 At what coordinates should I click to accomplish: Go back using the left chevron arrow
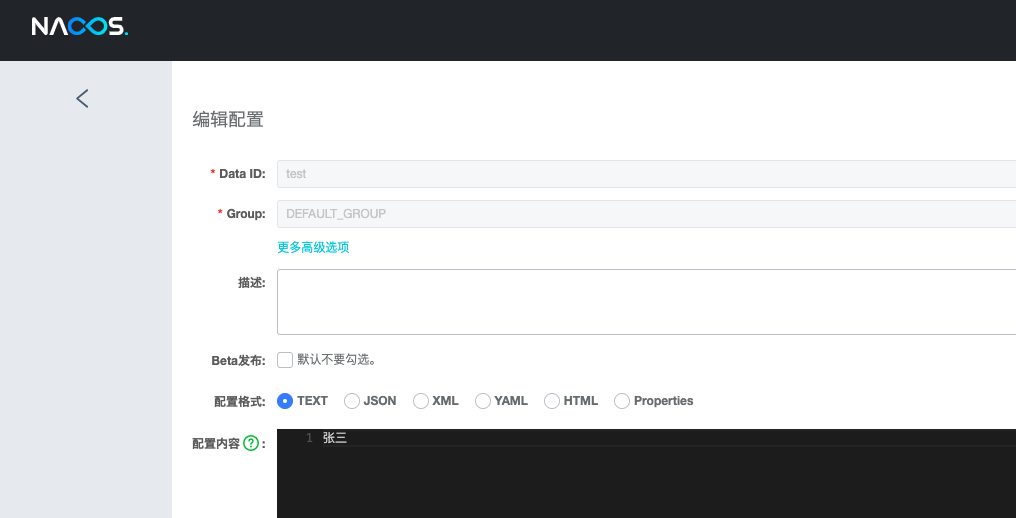coord(82,99)
